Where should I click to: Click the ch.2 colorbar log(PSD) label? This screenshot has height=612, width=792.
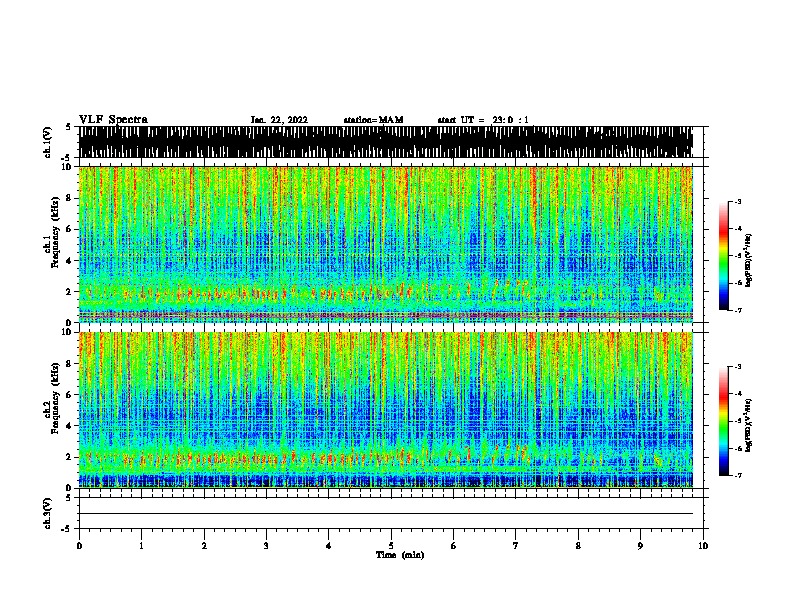[x=748, y=425]
